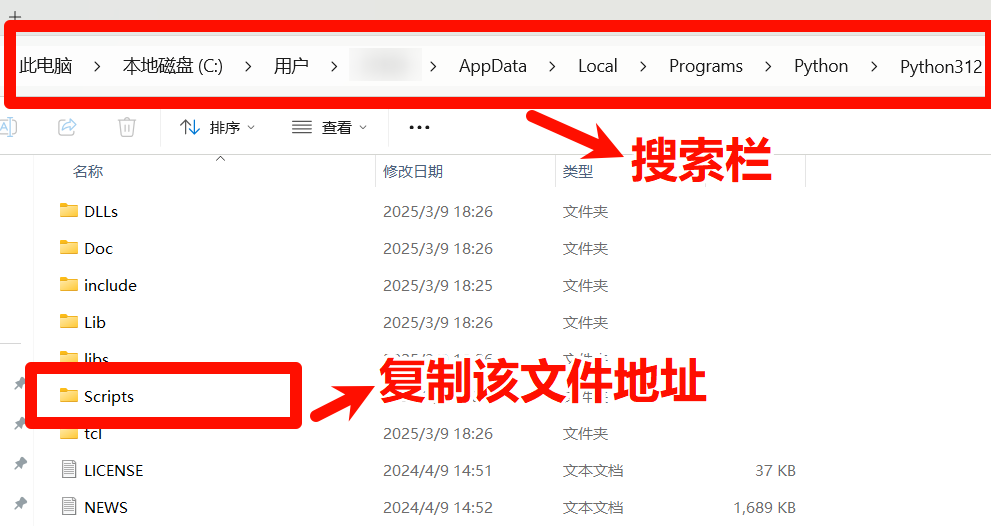Click the LICENSE text document icon
The width and height of the screenshot is (991, 526).
pos(69,470)
